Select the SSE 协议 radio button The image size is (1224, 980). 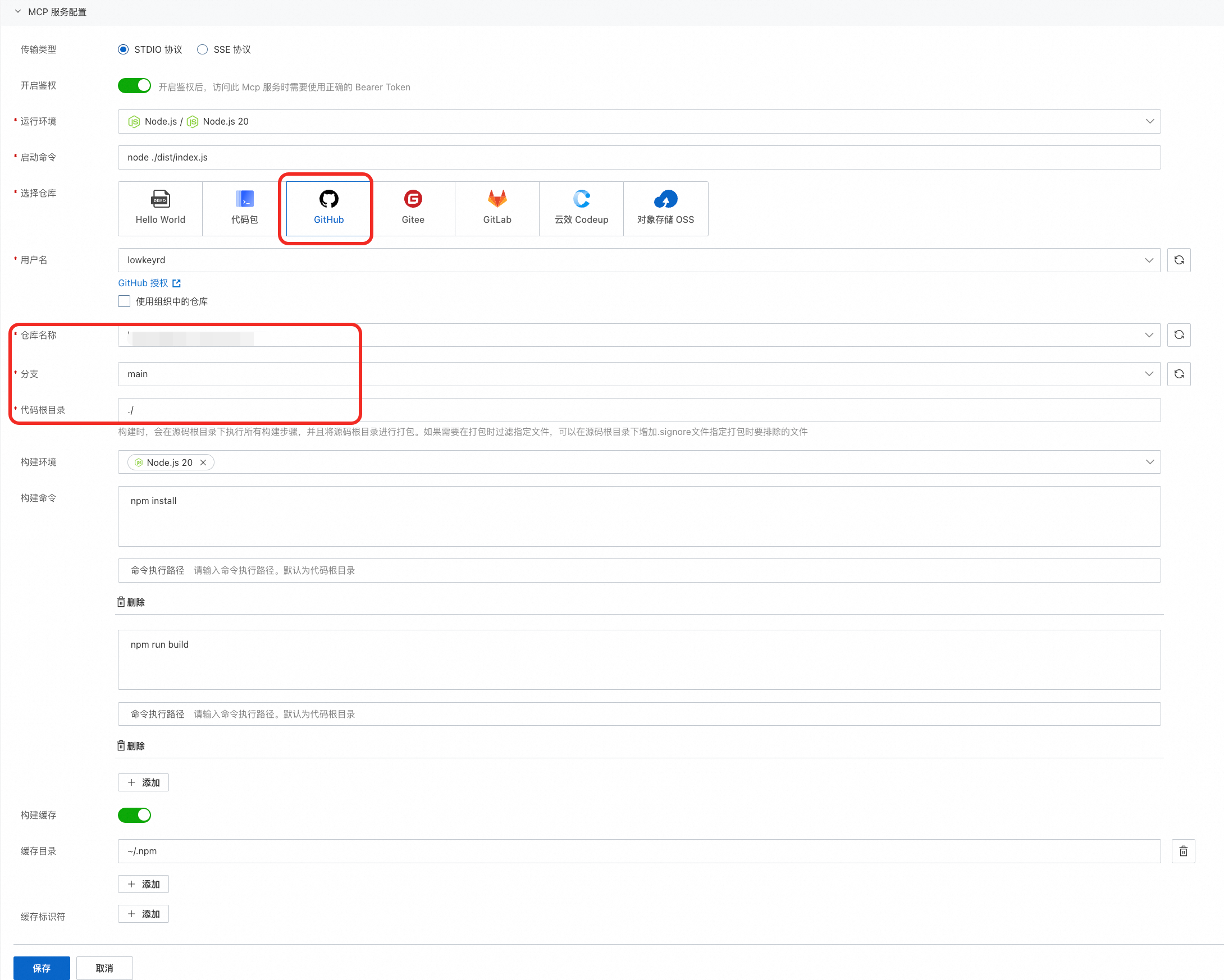pos(203,49)
